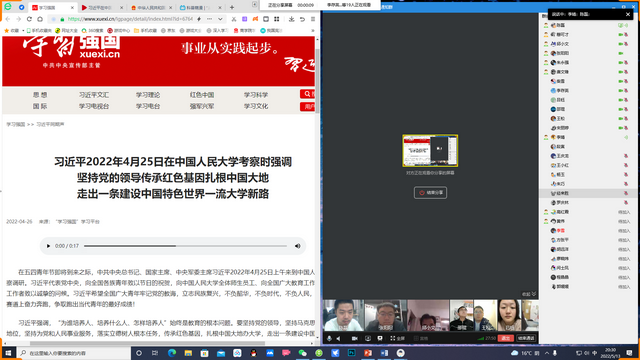
Task: Click the end screen sharing button
Action: [430, 193]
